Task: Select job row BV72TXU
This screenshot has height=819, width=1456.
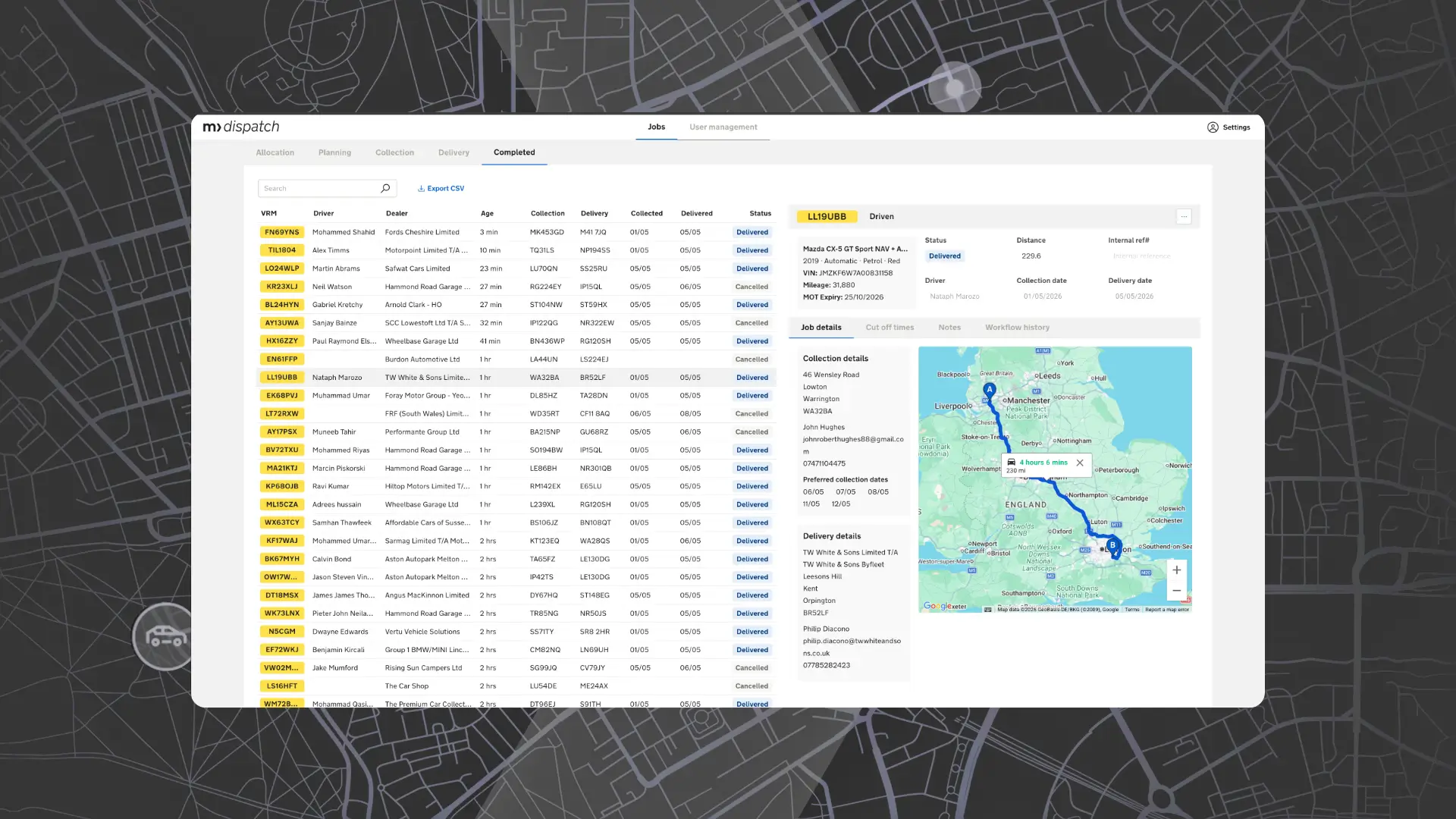Action: pos(516,450)
